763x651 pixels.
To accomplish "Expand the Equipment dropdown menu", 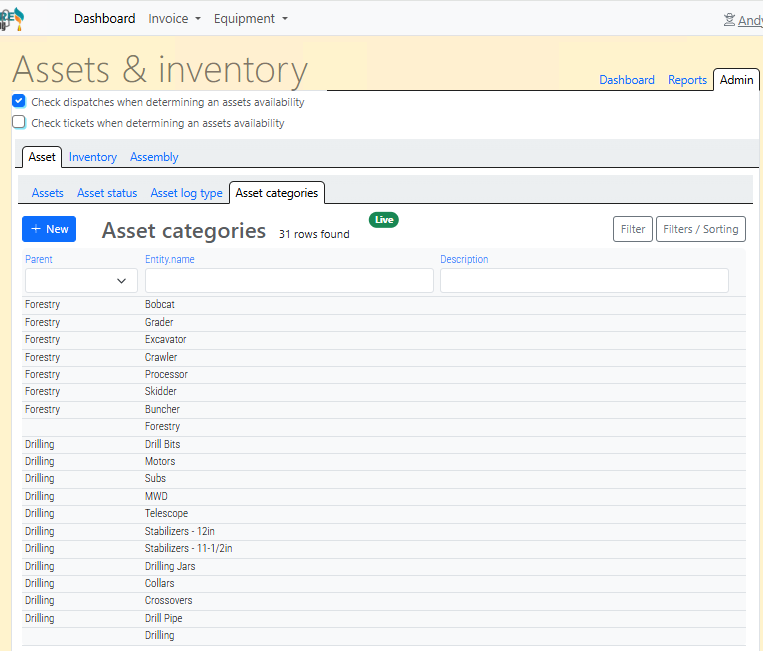I will (x=250, y=19).
